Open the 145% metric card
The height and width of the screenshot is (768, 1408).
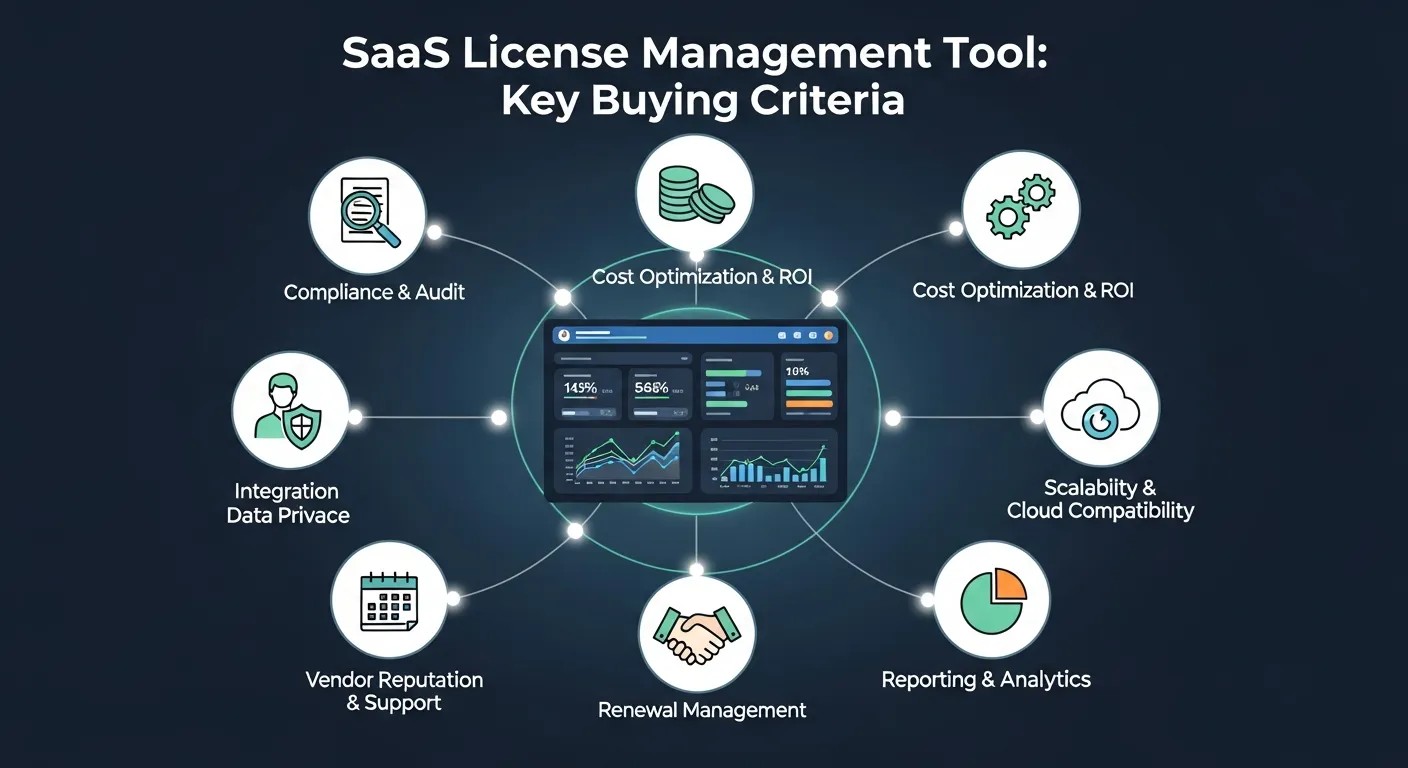(588, 393)
